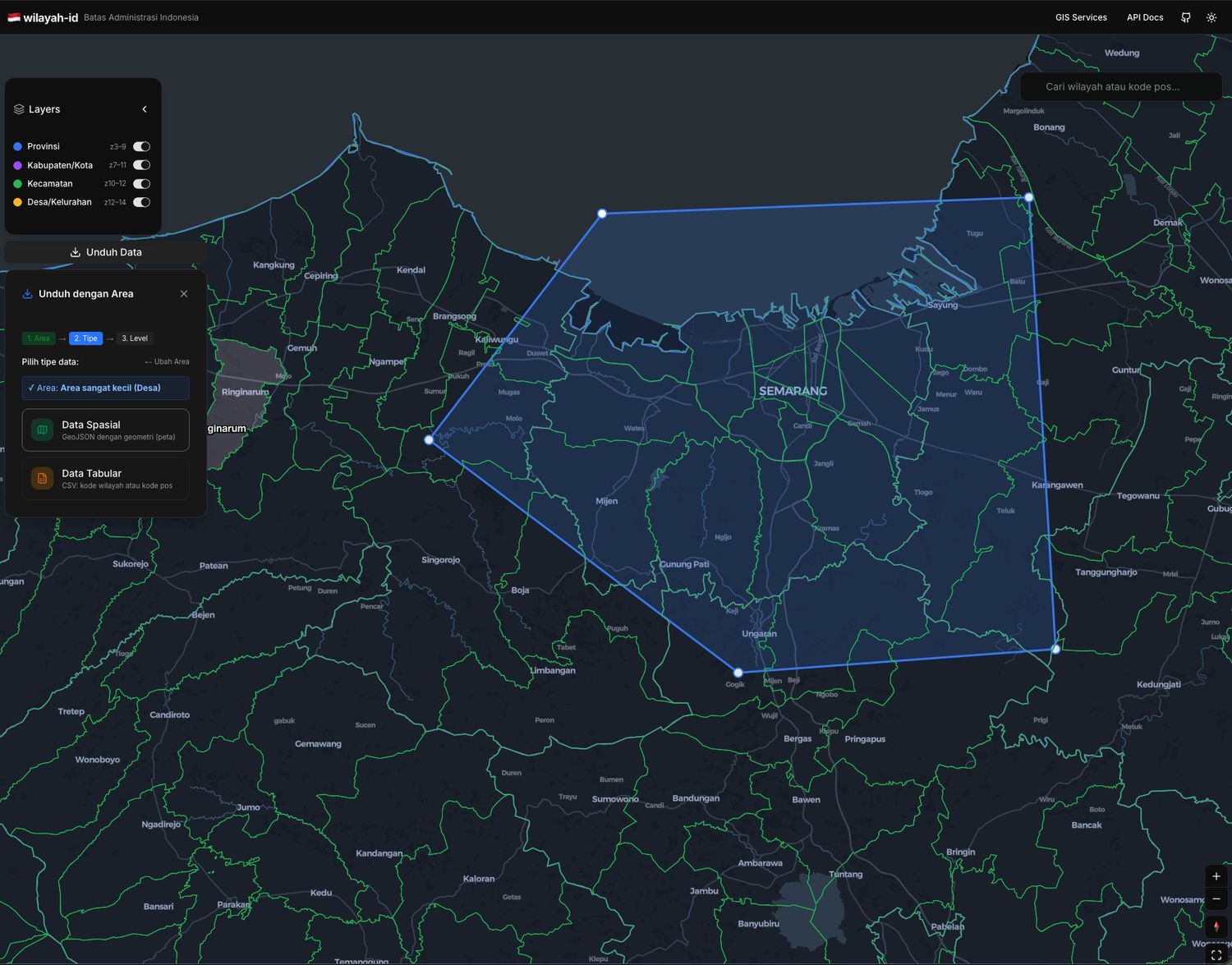The width and height of the screenshot is (1232, 965).
Task: Zoom in on the map
Action: coord(1216,876)
